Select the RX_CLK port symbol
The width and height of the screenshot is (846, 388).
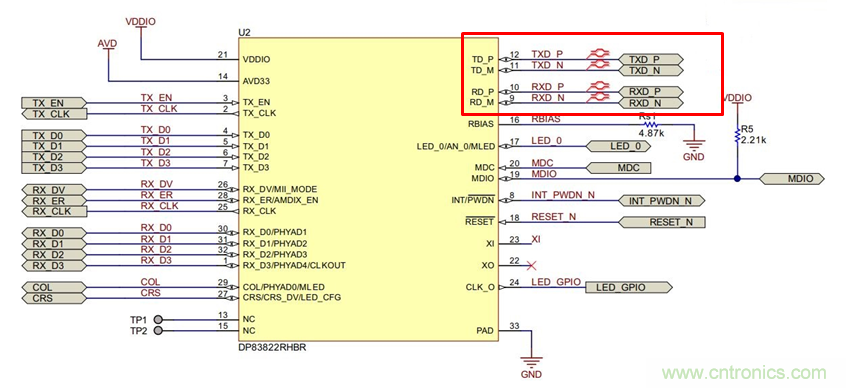click(x=53, y=211)
